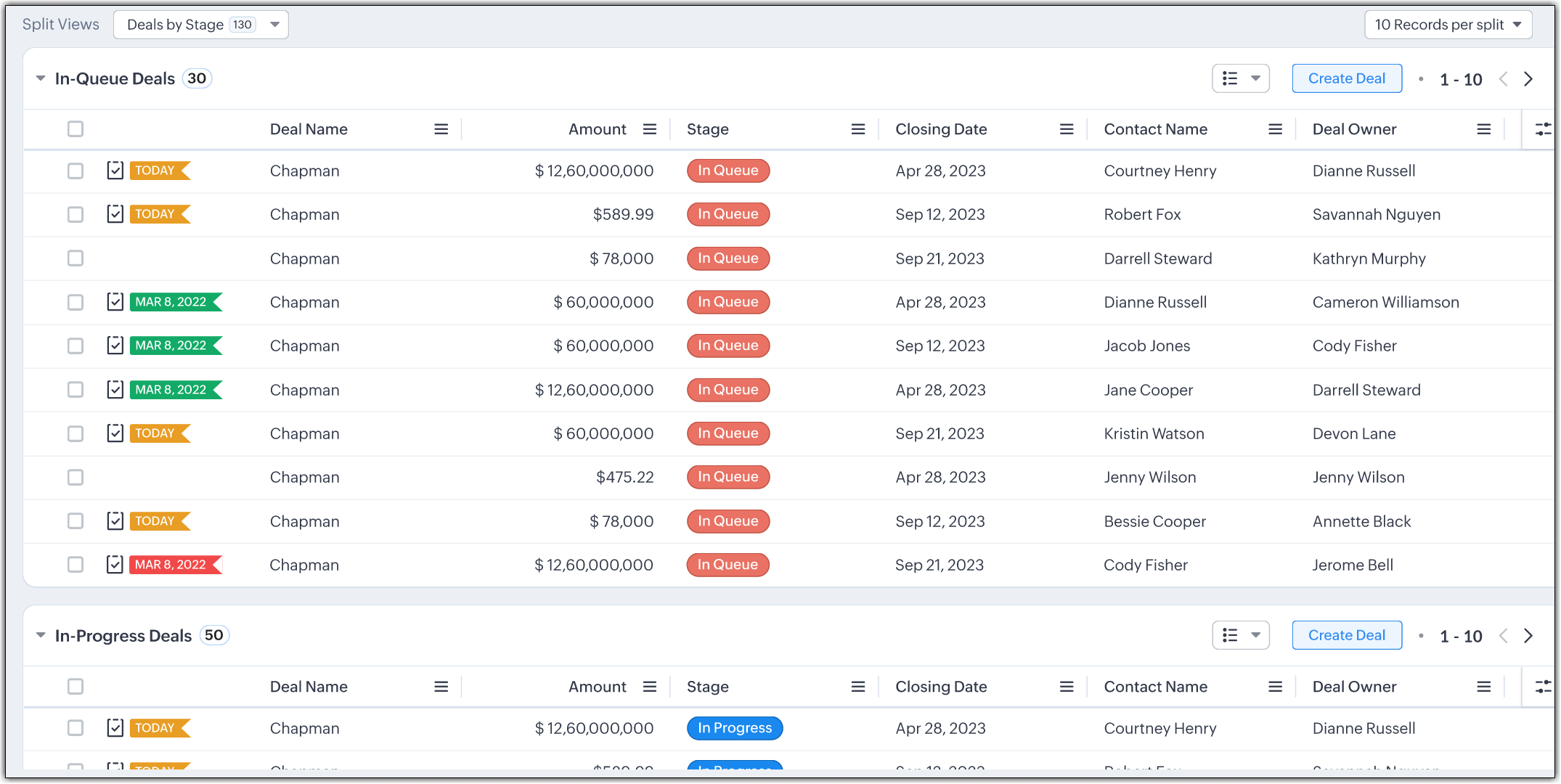Open Closing Date column menu in In-Queue table

(x=1066, y=129)
